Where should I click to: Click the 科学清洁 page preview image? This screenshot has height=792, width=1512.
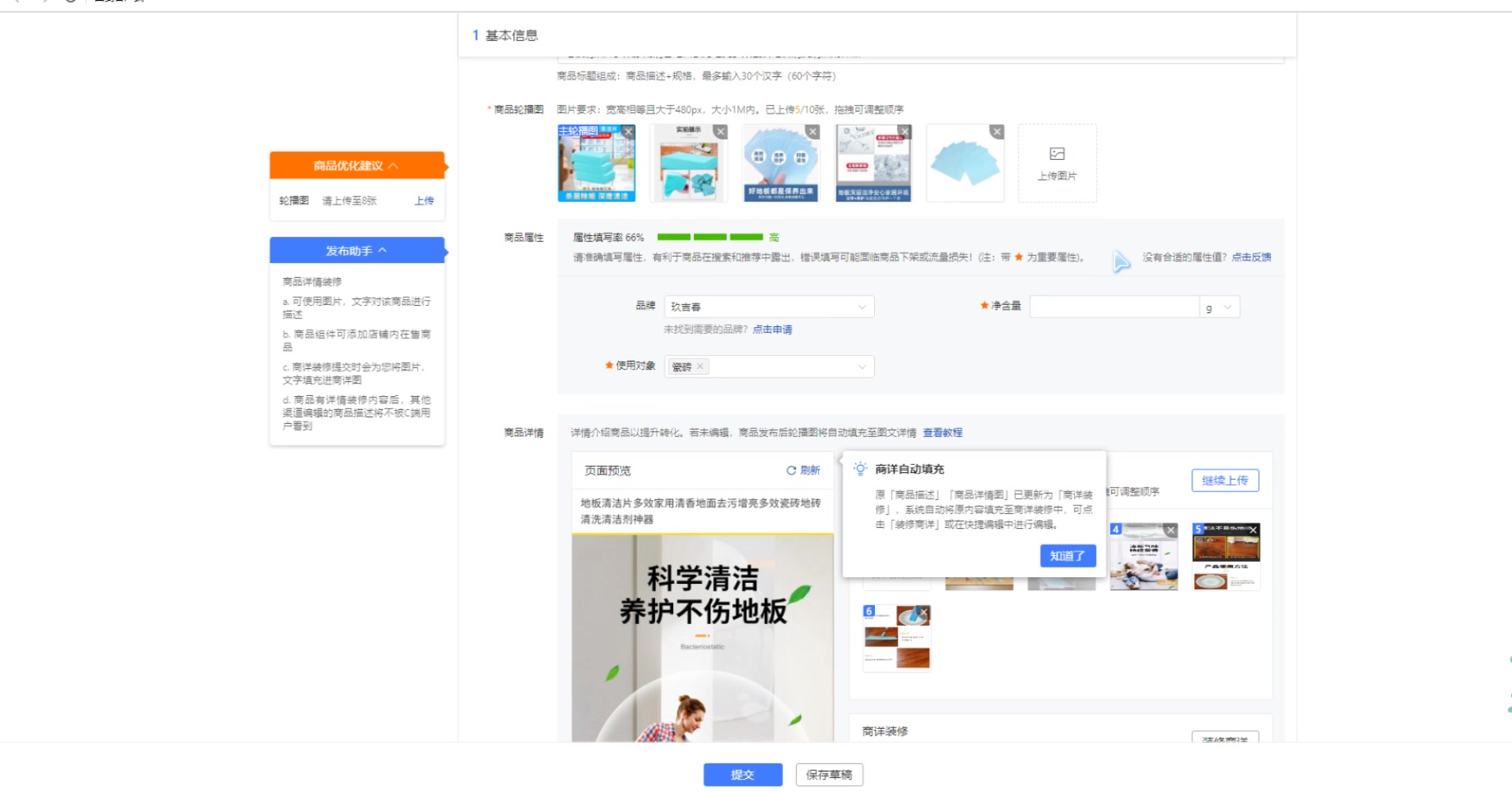click(703, 639)
